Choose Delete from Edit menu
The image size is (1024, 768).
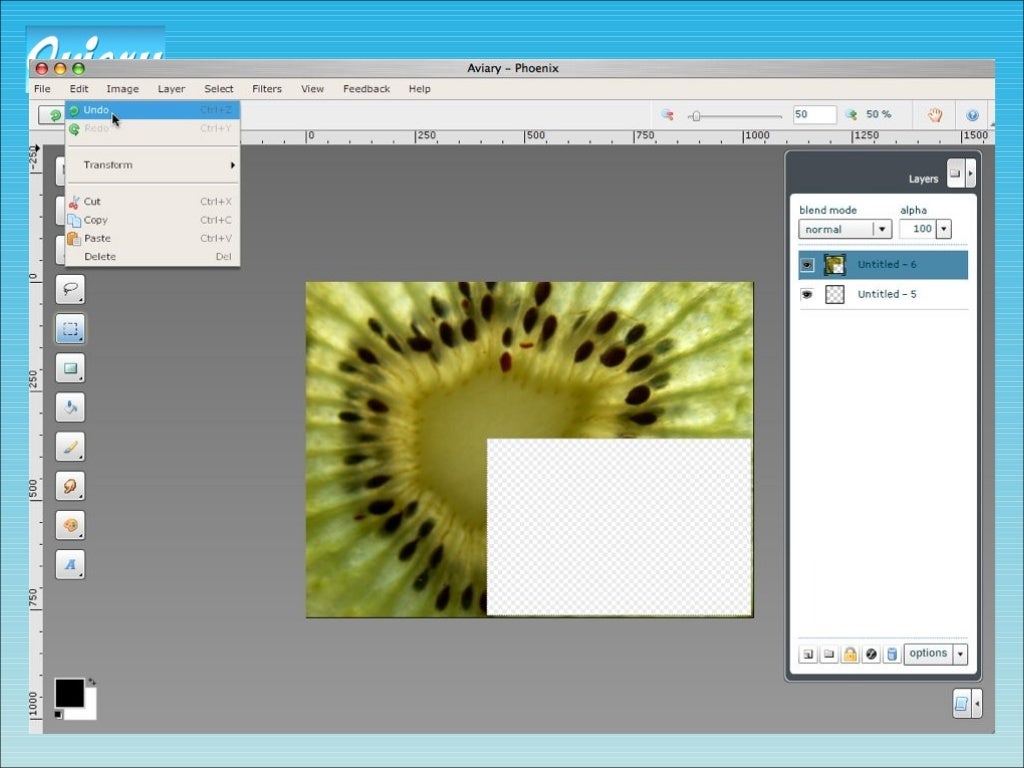[x=153, y=257]
